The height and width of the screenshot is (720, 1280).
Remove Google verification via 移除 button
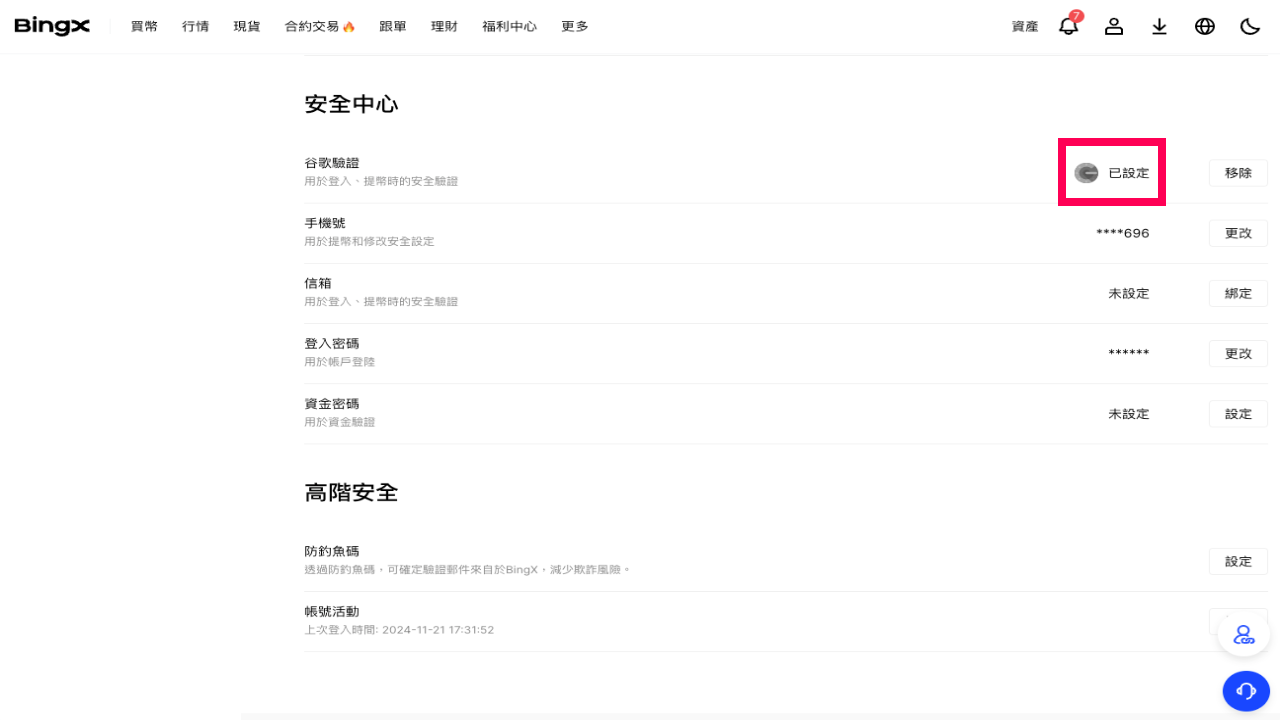1238,172
